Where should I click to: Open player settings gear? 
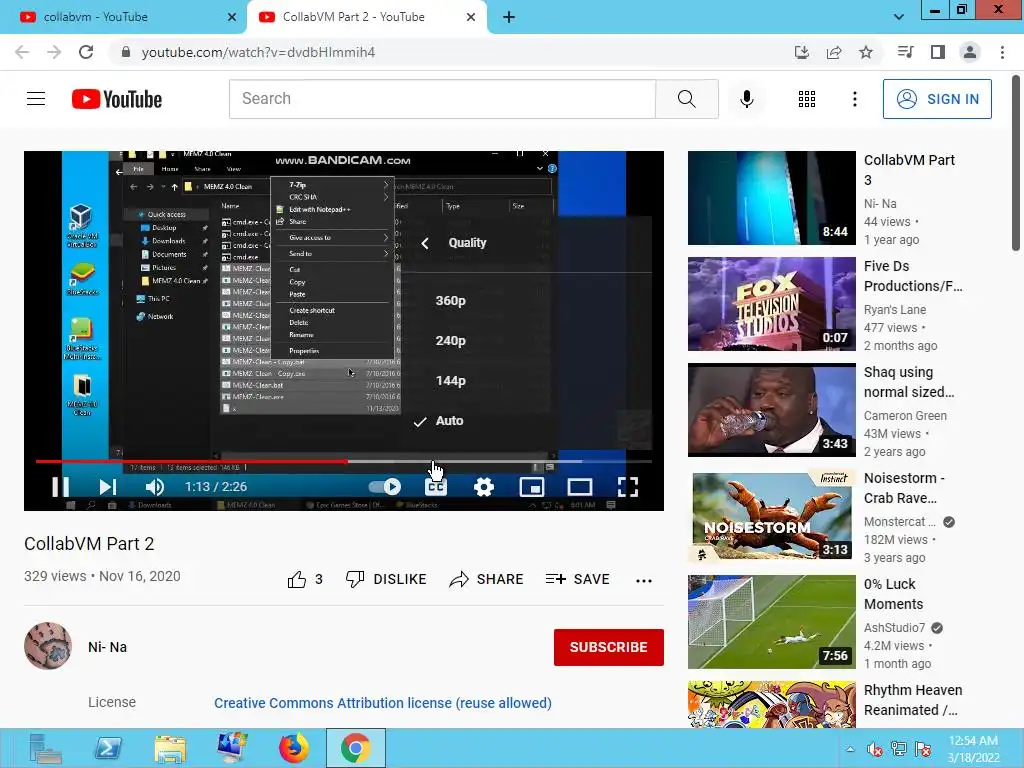(x=484, y=487)
